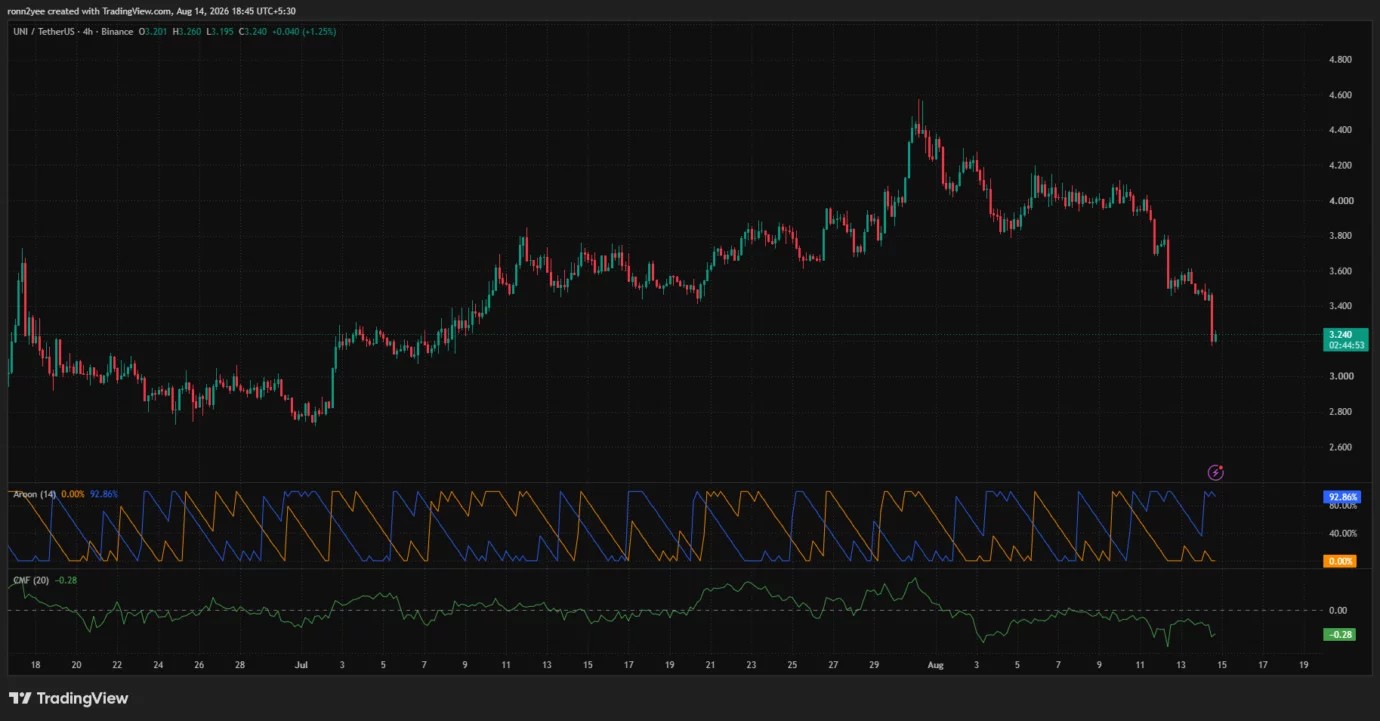Click the "Binance" exchange name in the legend
The image size is (1380, 721).
click(x=116, y=32)
